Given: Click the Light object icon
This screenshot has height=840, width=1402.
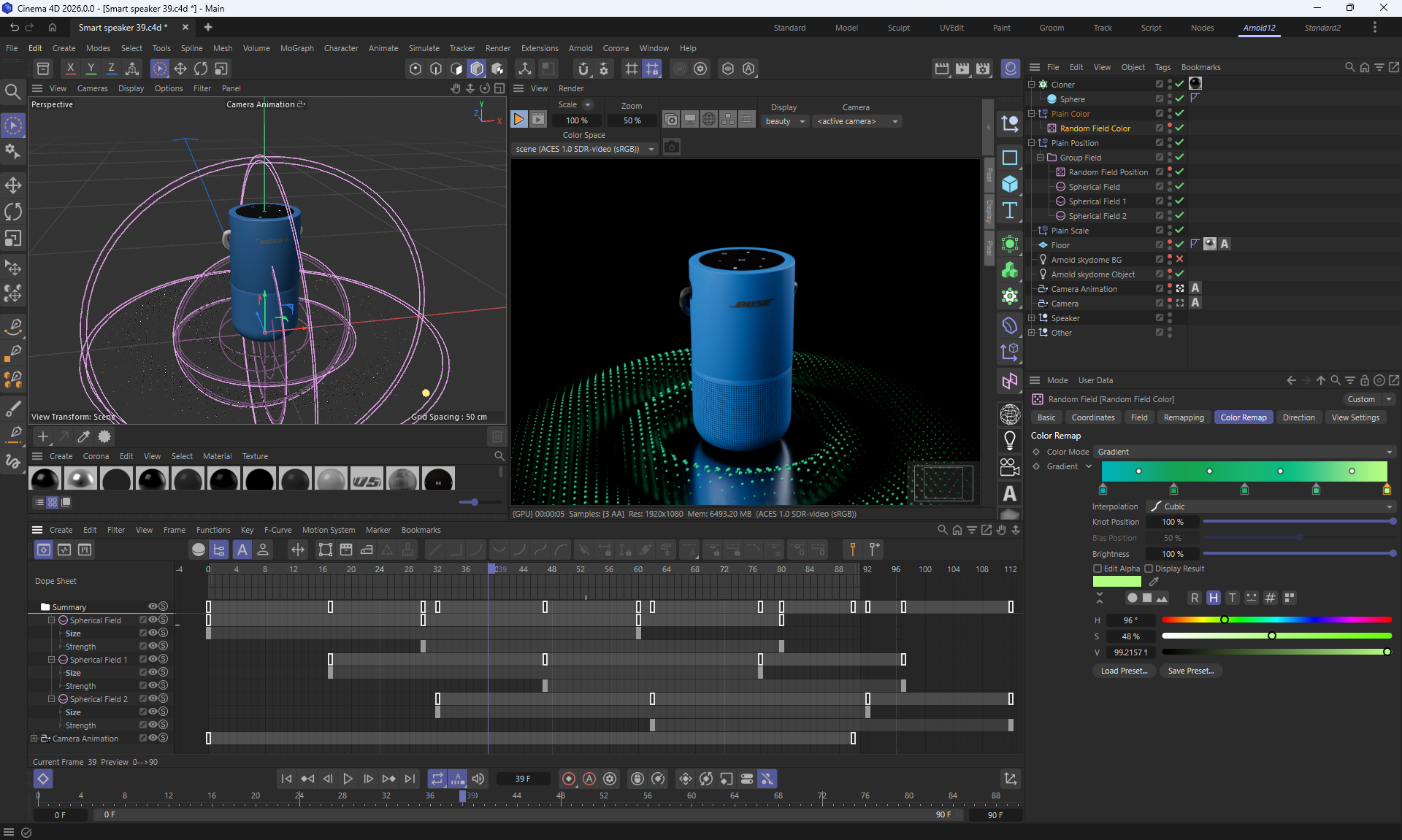Looking at the screenshot, I should point(1010,440).
